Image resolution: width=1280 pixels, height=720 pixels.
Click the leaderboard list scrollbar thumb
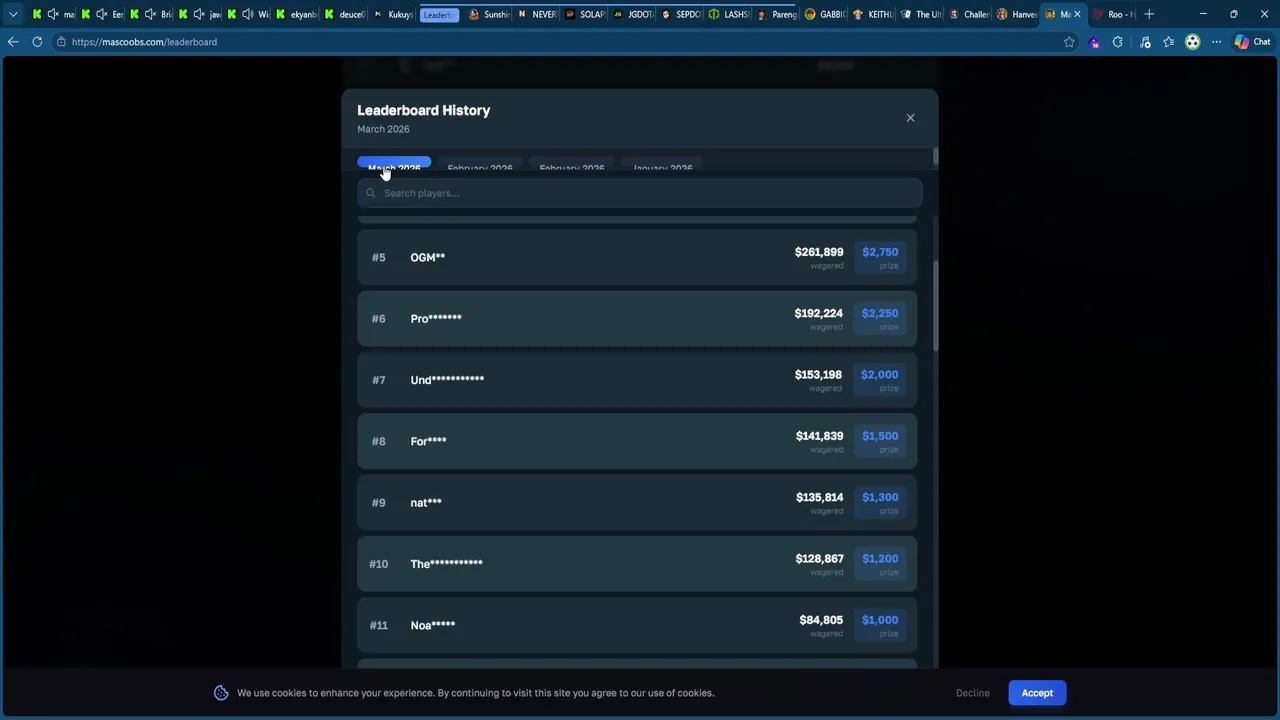(x=935, y=305)
